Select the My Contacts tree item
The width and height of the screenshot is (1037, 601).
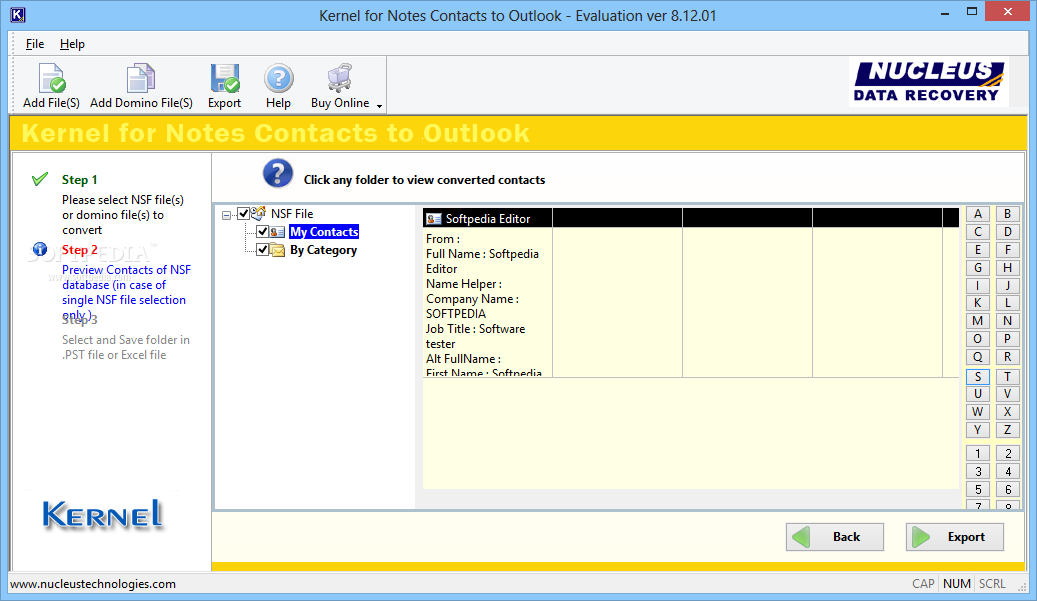pyautogui.click(x=324, y=232)
